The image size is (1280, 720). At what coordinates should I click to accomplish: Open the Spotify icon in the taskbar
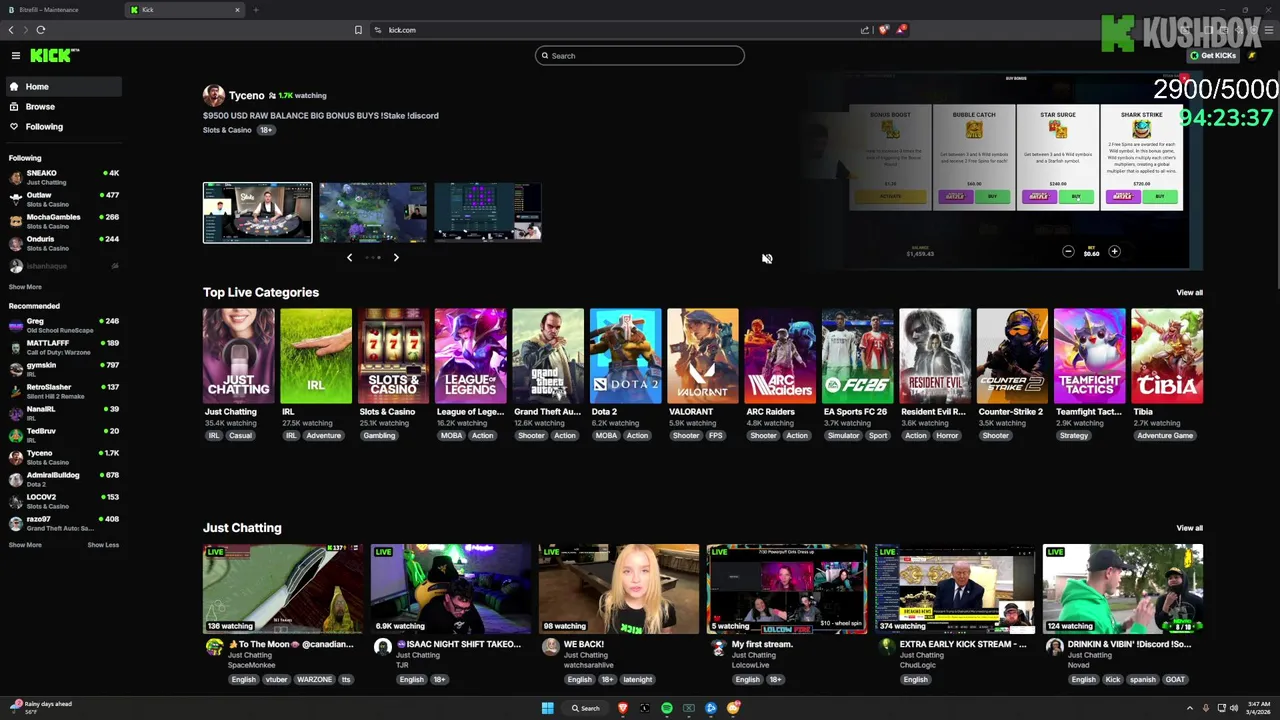[x=667, y=708]
